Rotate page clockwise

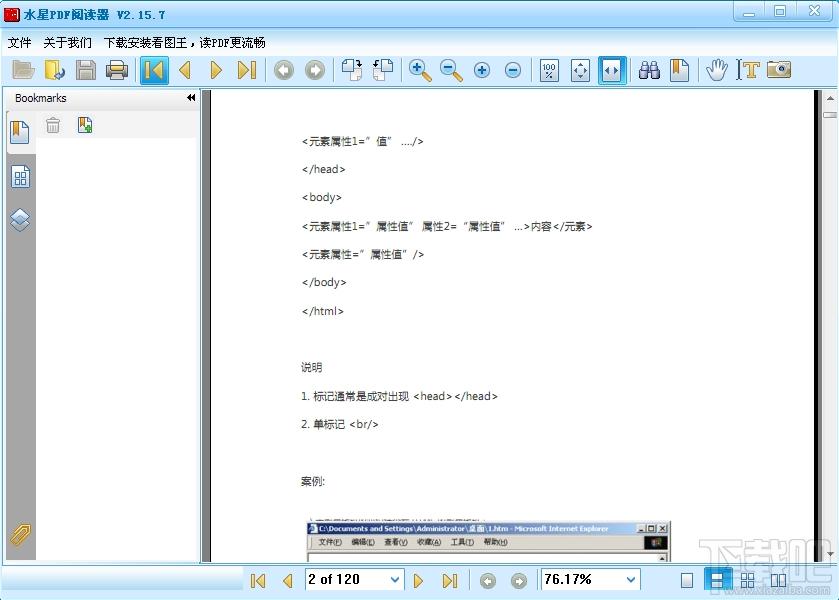352,70
